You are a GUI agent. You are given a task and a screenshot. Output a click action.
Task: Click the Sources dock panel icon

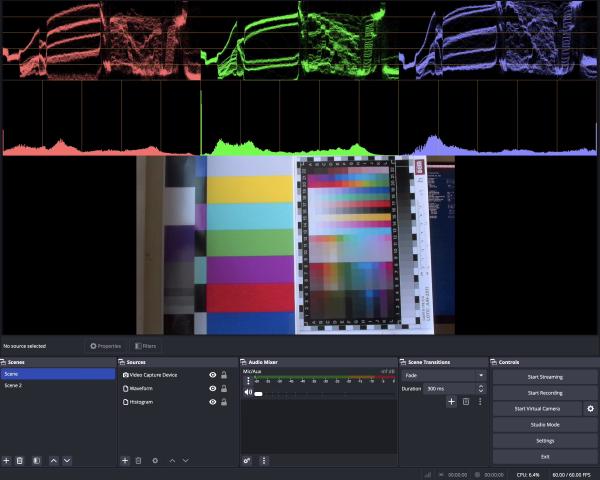(122, 362)
